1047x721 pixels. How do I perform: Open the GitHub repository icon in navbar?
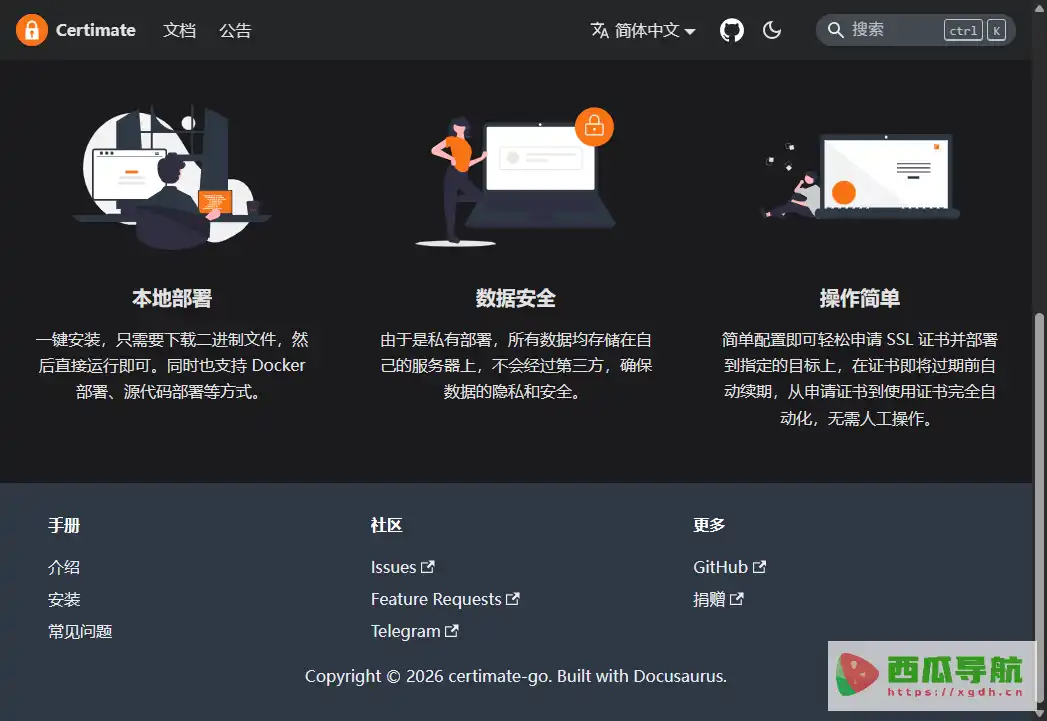[x=732, y=30]
